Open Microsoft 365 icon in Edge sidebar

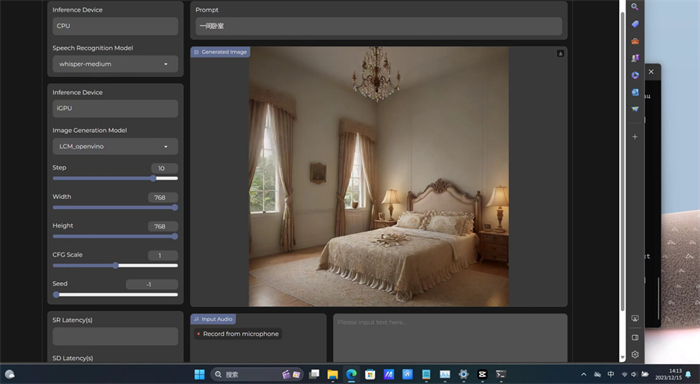(635, 75)
